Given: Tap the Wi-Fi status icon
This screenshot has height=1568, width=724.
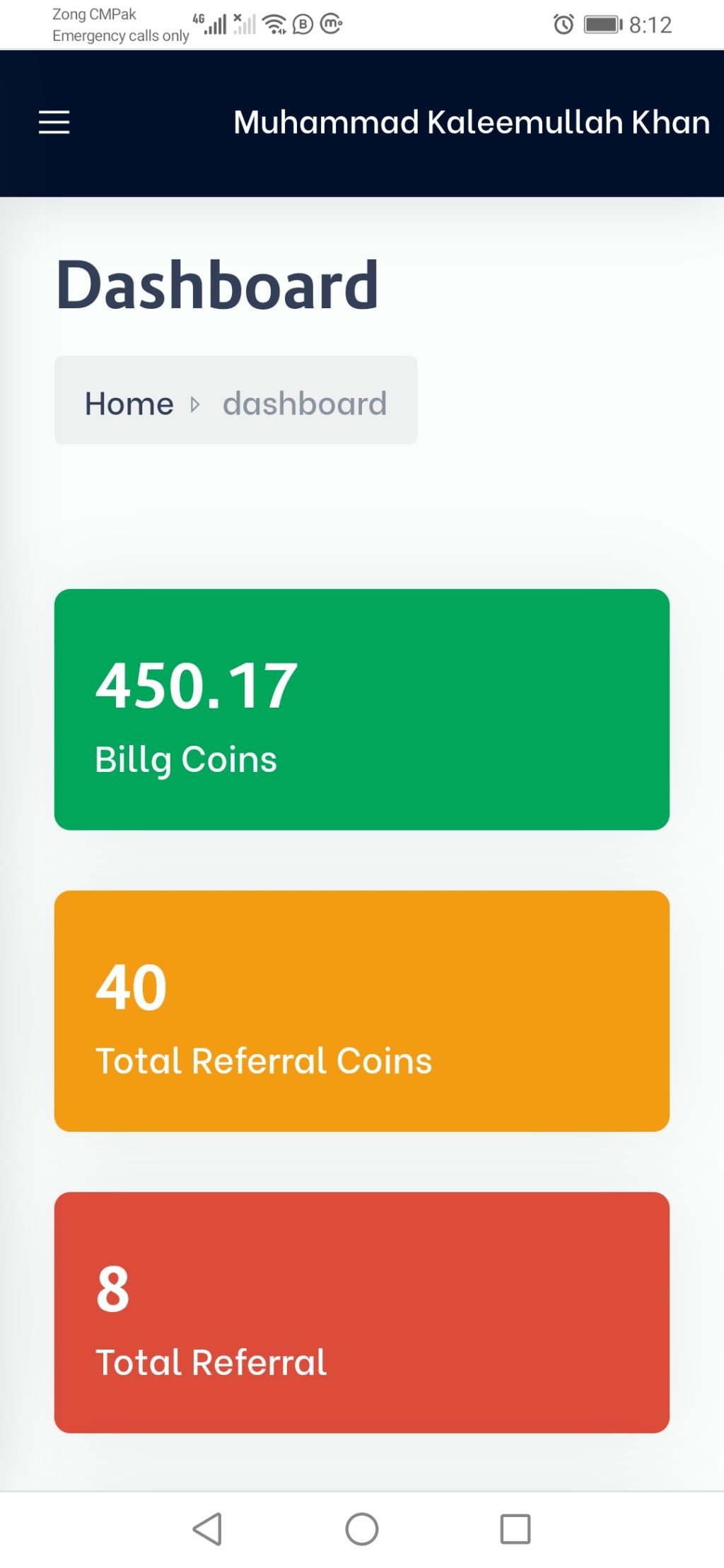Looking at the screenshot, I should point(274,25).
